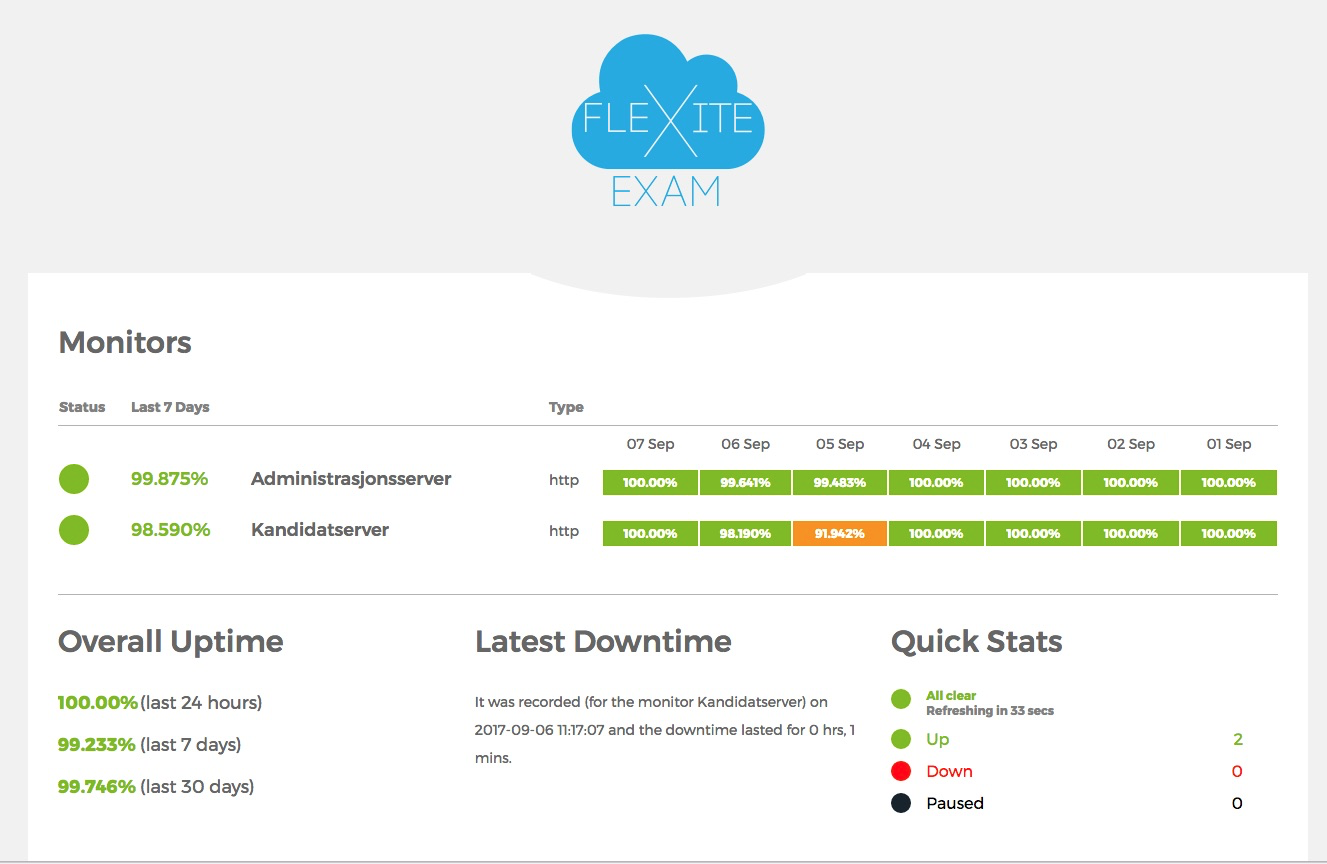Viewport: 1327px width, 864px height.
Task: Click the 06 Sep column date
Action: point(745,444)
